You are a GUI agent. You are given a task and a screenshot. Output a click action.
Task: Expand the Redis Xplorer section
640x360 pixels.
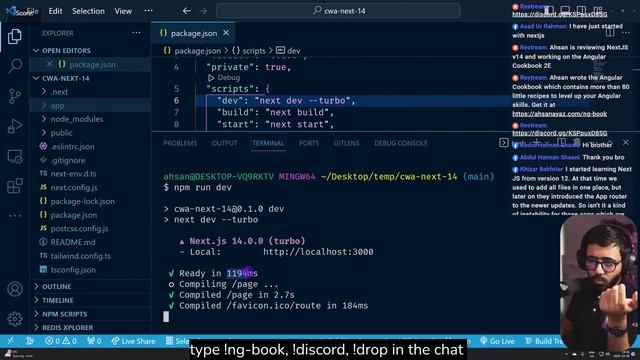(x=91, y=327)
